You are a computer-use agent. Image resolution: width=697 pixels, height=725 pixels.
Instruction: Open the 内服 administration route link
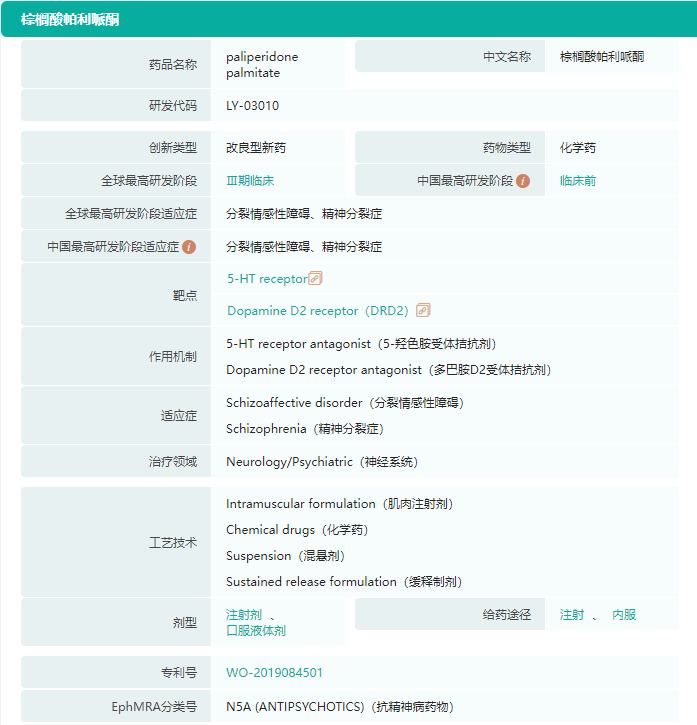point(624,615)
